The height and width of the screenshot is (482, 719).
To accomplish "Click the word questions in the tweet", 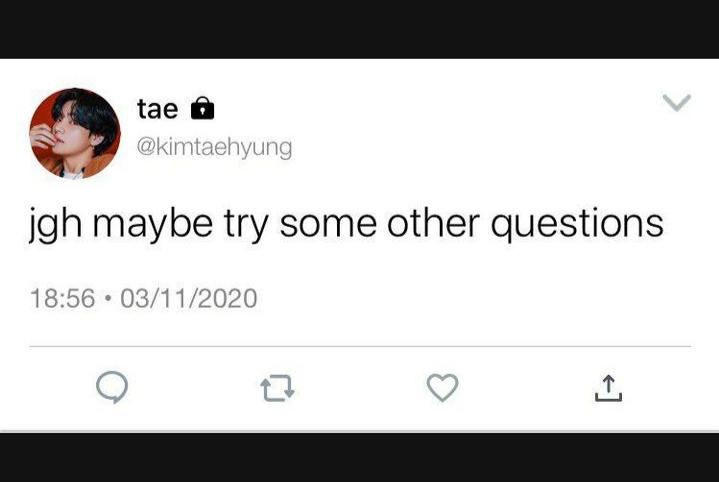I will [x=577, y=224].
